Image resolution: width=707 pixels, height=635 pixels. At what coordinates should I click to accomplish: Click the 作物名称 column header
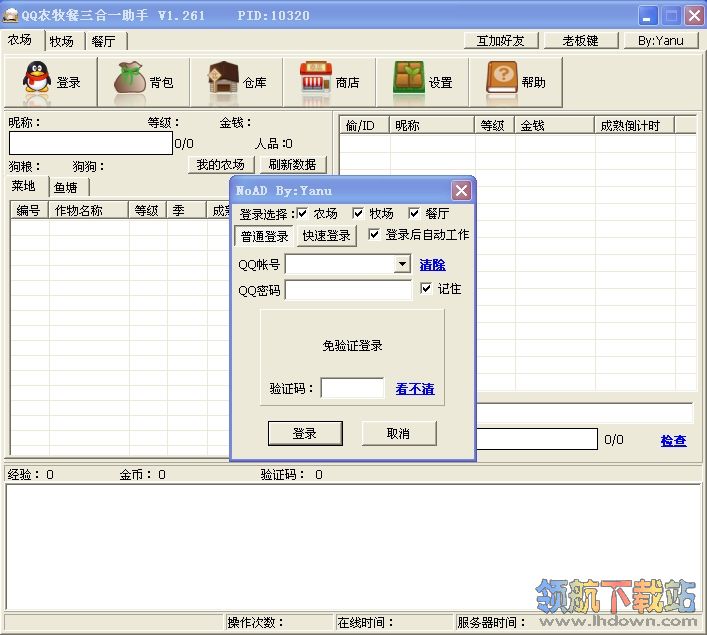88,210
